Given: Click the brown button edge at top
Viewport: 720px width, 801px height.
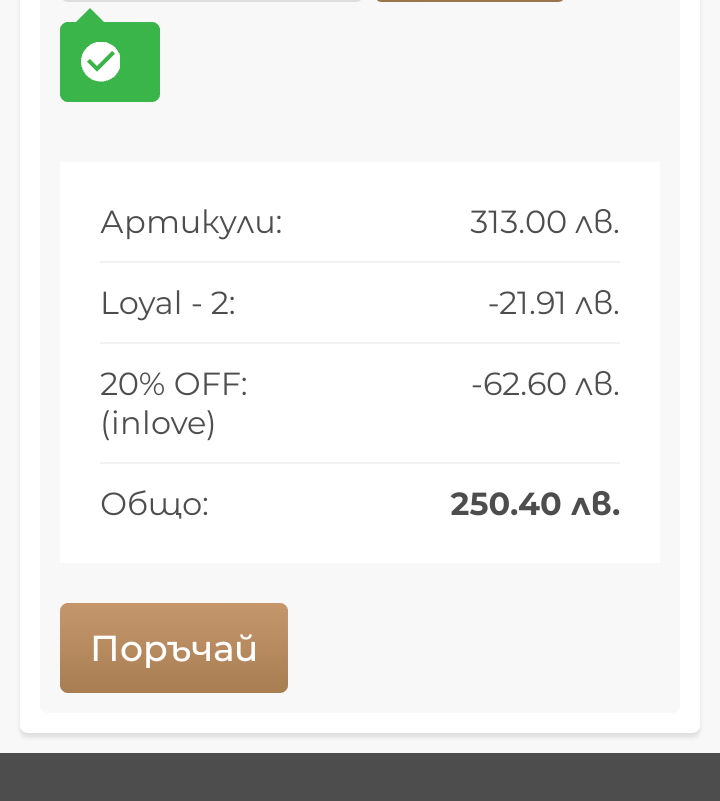Looking at the screenshot, I should click(x=470, y=1).
